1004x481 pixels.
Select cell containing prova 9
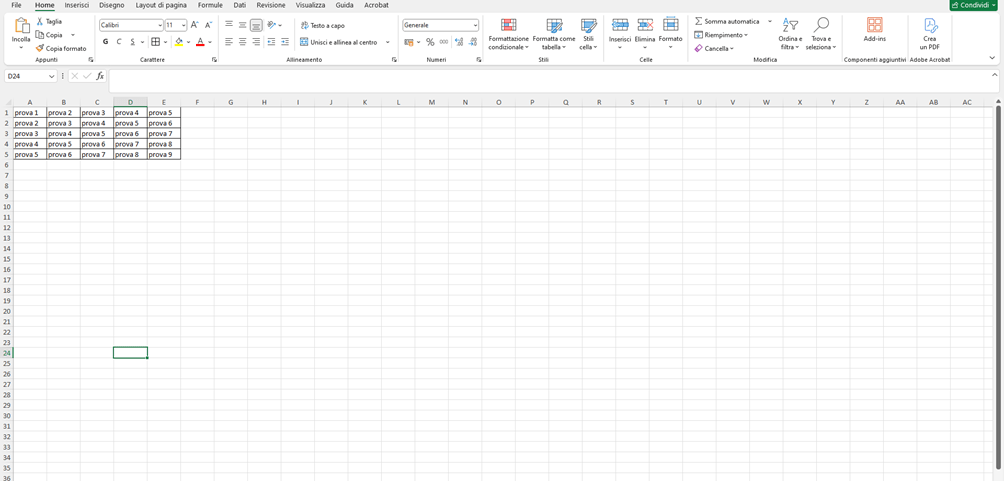tap(164, 155)
